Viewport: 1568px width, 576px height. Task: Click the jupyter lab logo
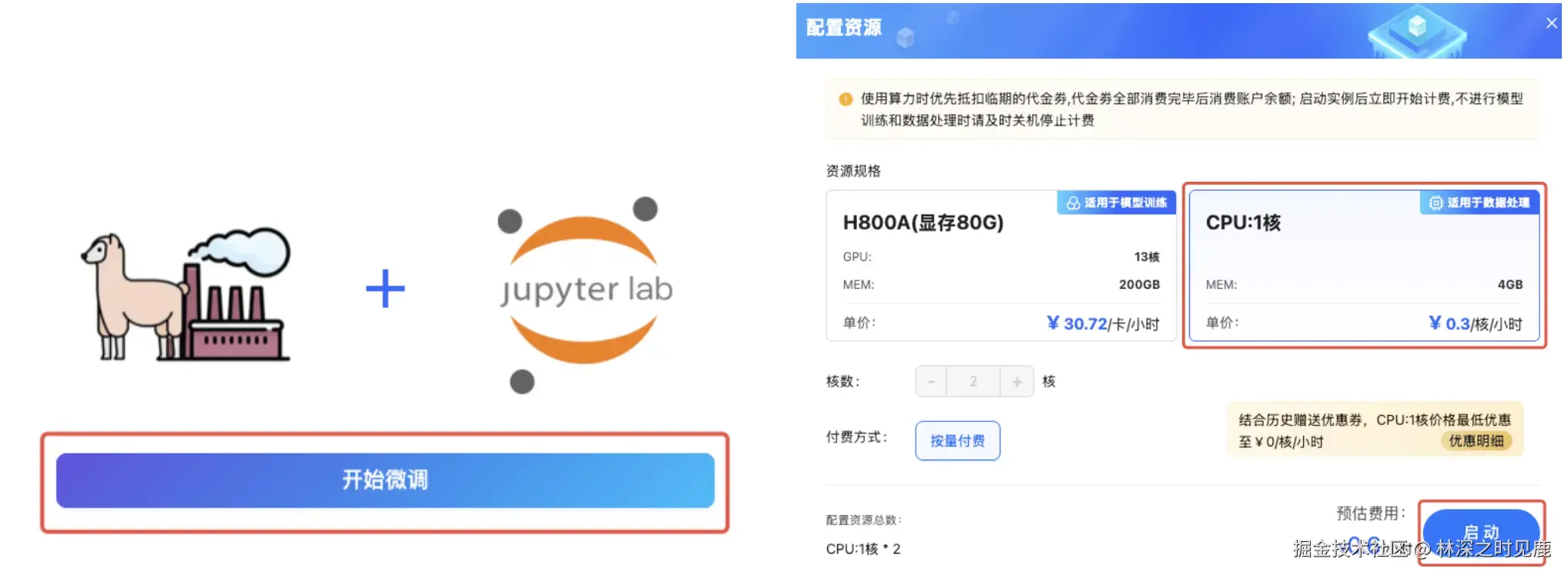click(585, 294)
